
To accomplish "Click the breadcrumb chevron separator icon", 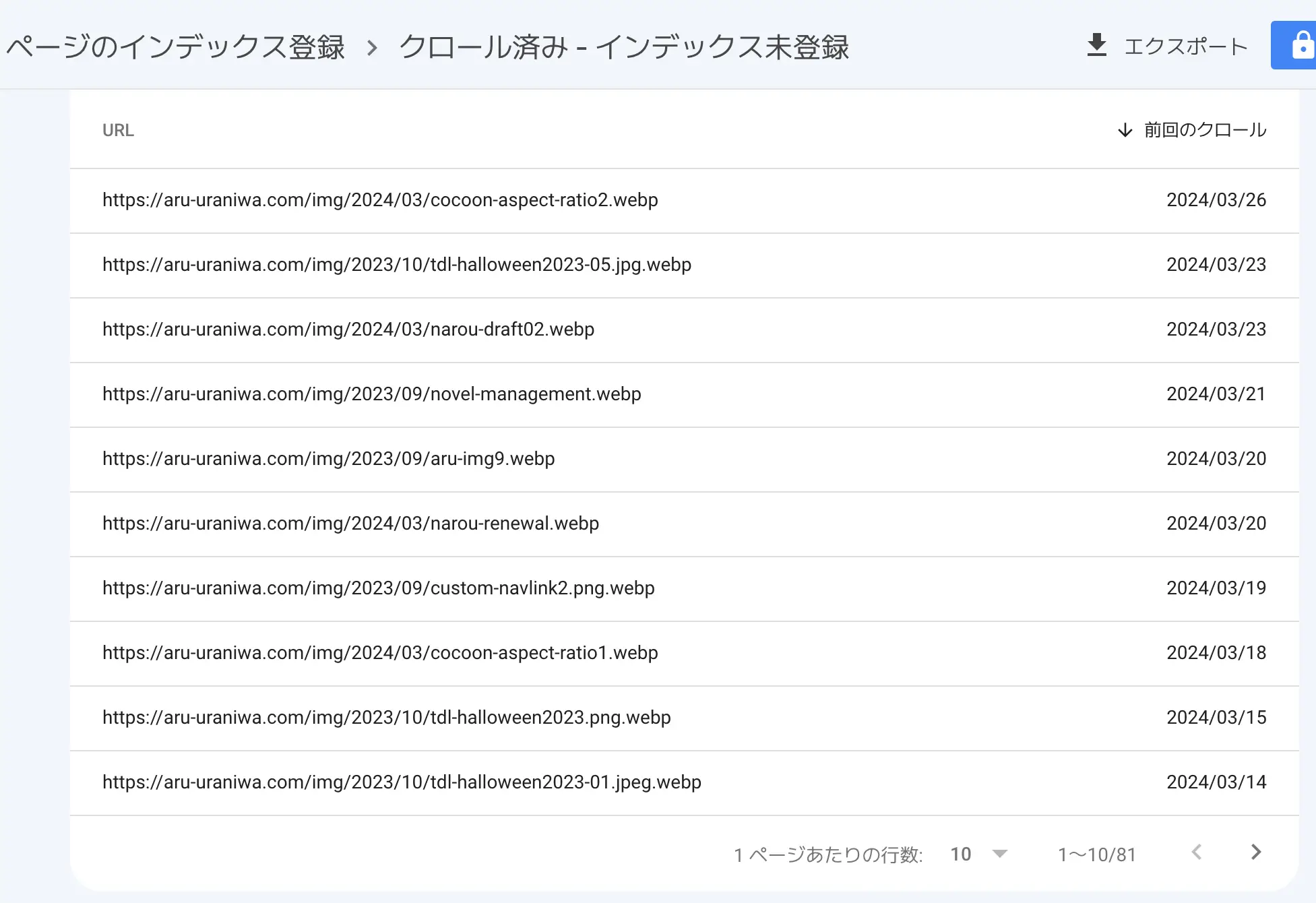I will (x=372, y=48).
